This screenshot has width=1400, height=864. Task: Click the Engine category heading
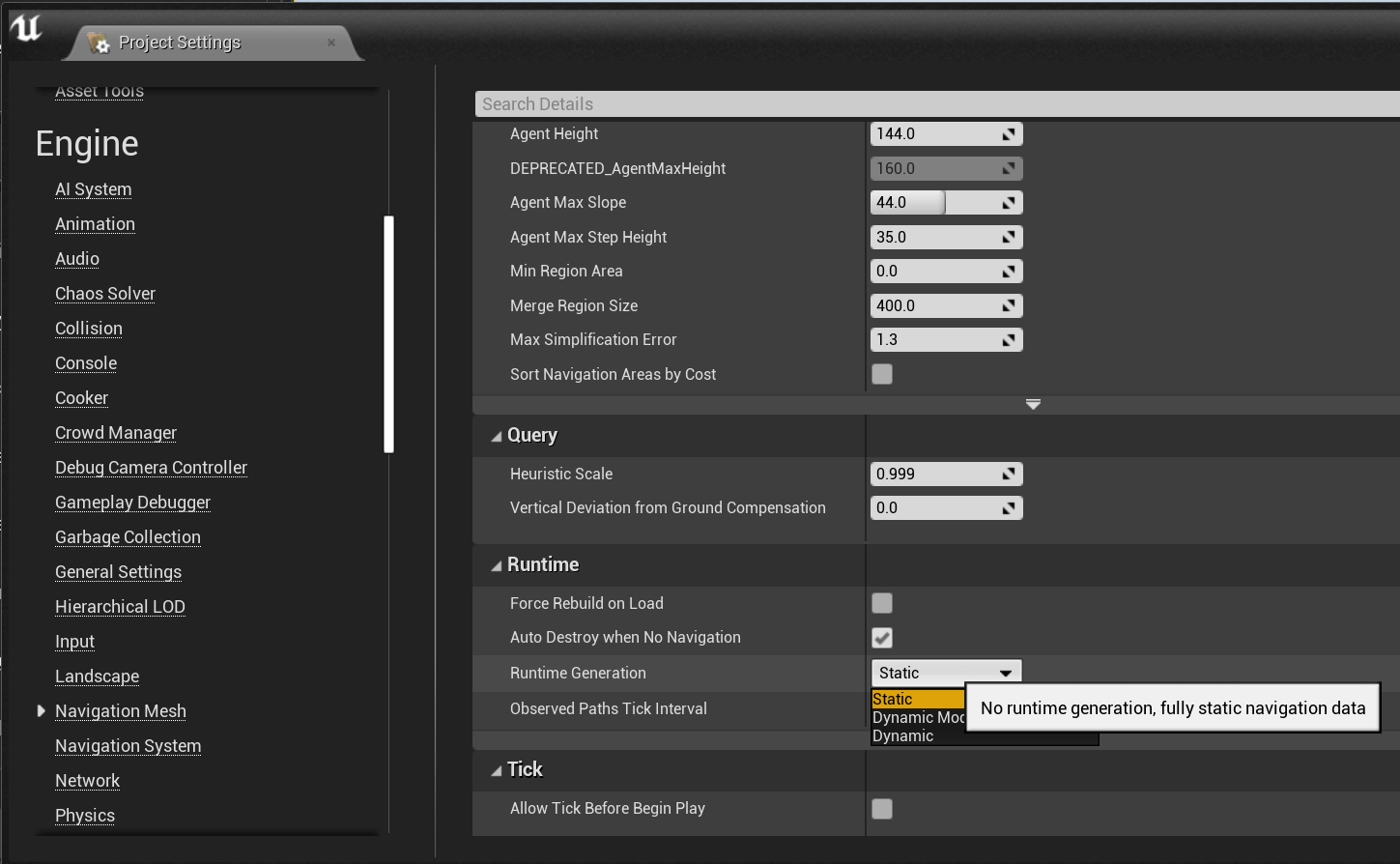click(x=87, y=144)
